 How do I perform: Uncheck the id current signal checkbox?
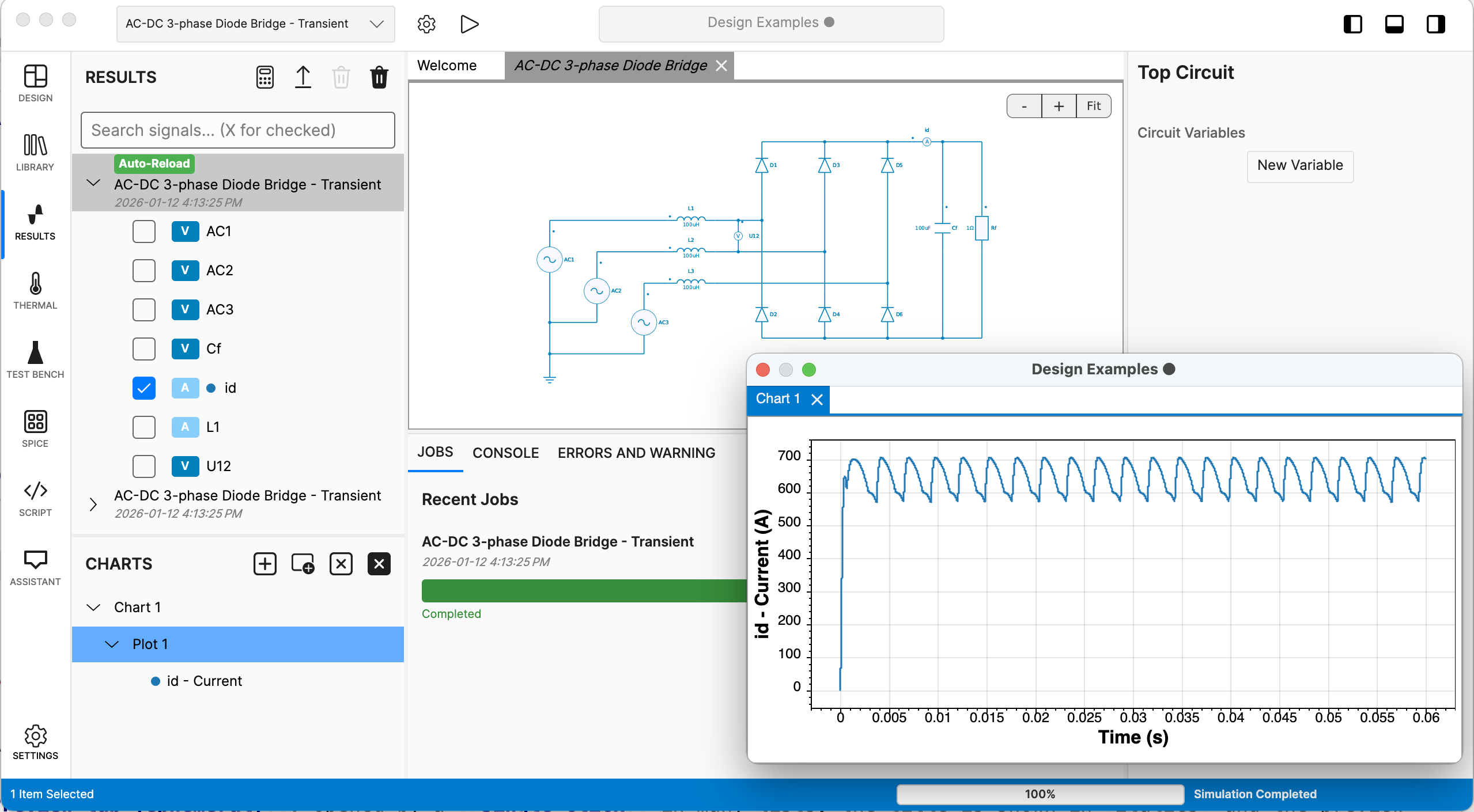[x=144, y=388]
